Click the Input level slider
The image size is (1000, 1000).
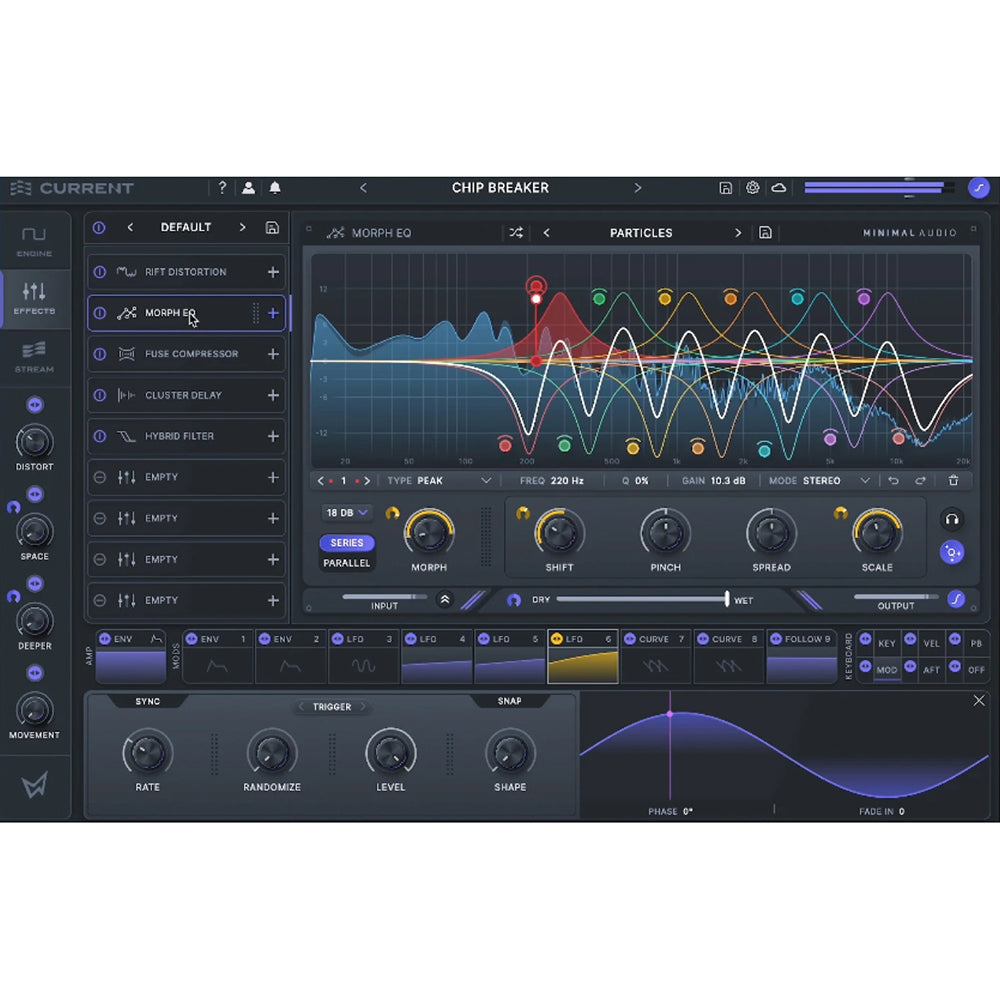coord(385,596)
